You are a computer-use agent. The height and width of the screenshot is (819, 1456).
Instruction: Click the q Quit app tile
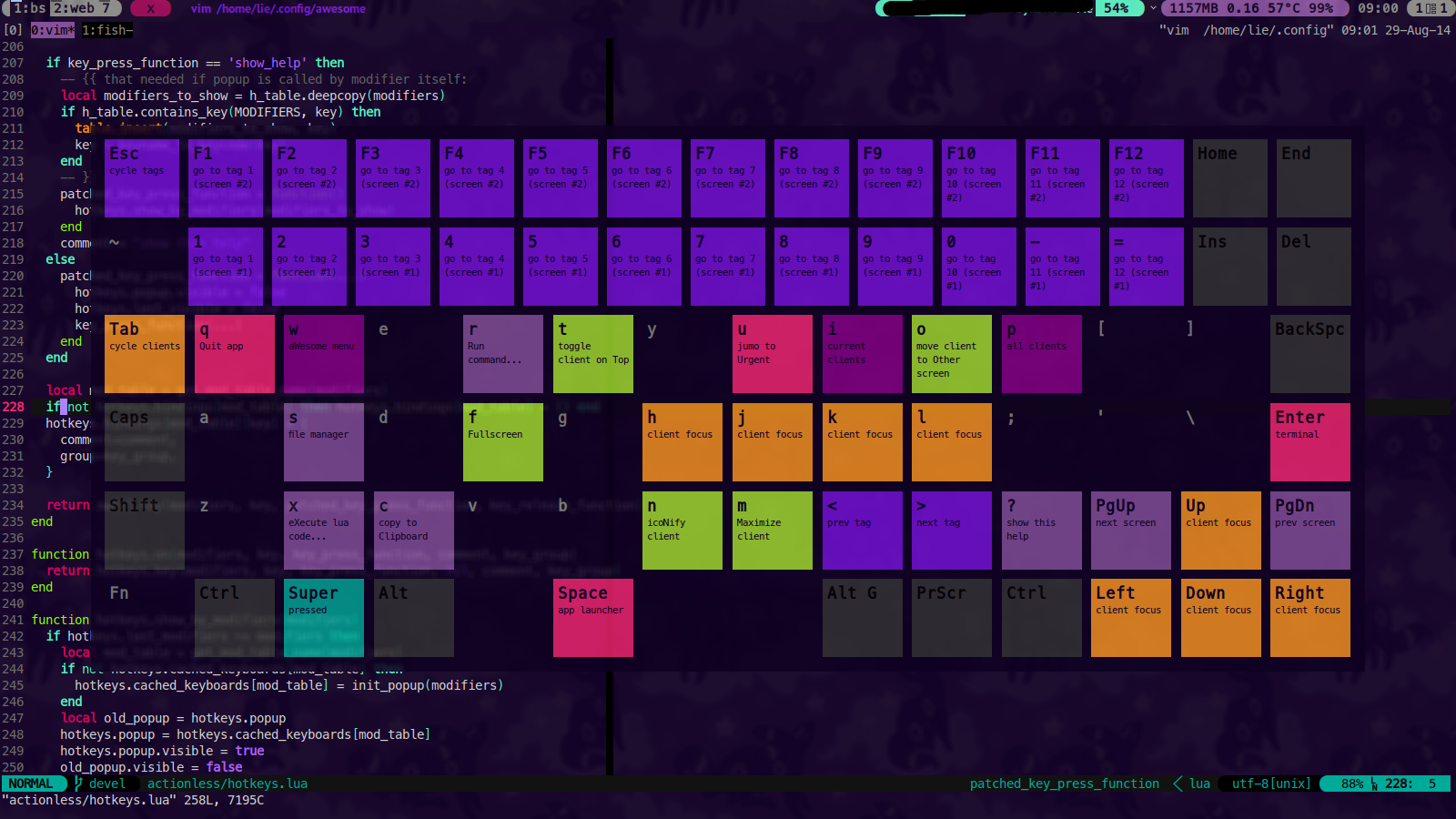pyautogui.click(x=235, y=354)
